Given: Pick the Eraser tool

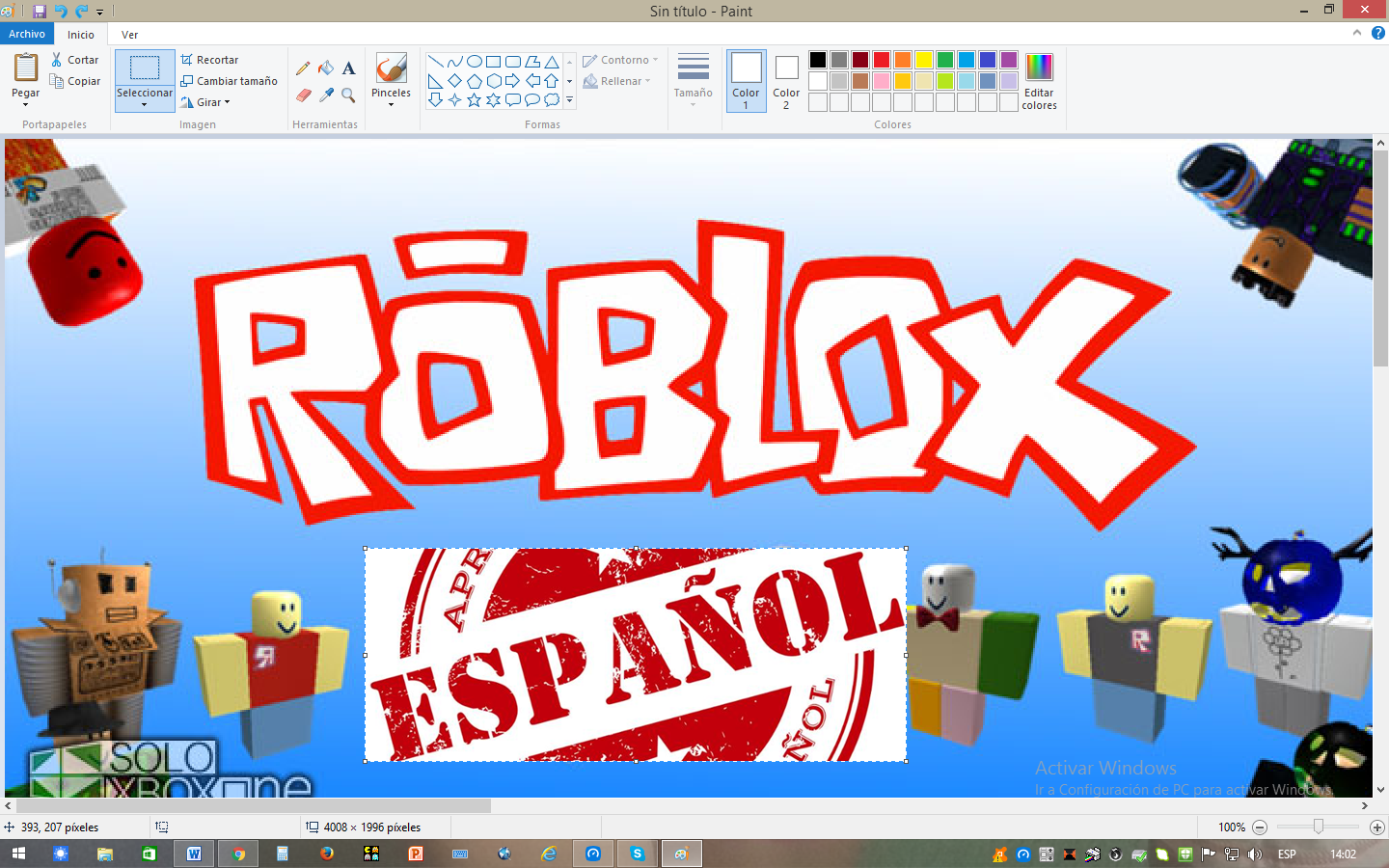Looking at the screenshot, I should [x=303, y=95].
